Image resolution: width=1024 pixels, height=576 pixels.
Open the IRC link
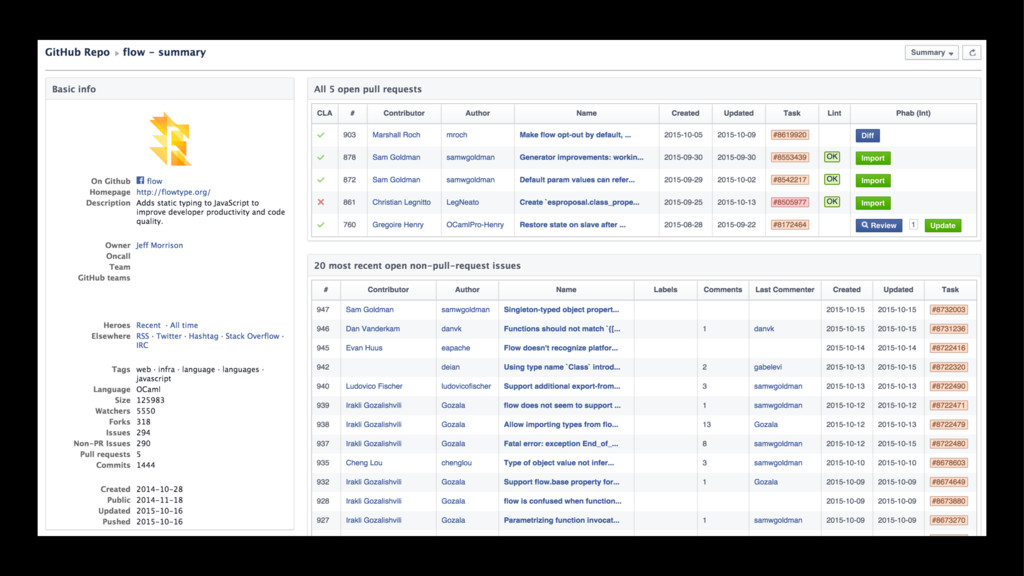(142, 345)
